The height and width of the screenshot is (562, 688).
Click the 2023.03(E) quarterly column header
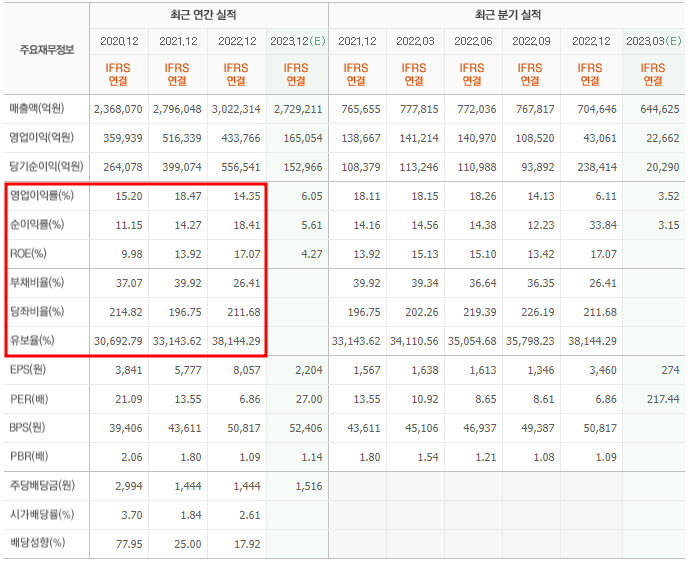[654, 41]
